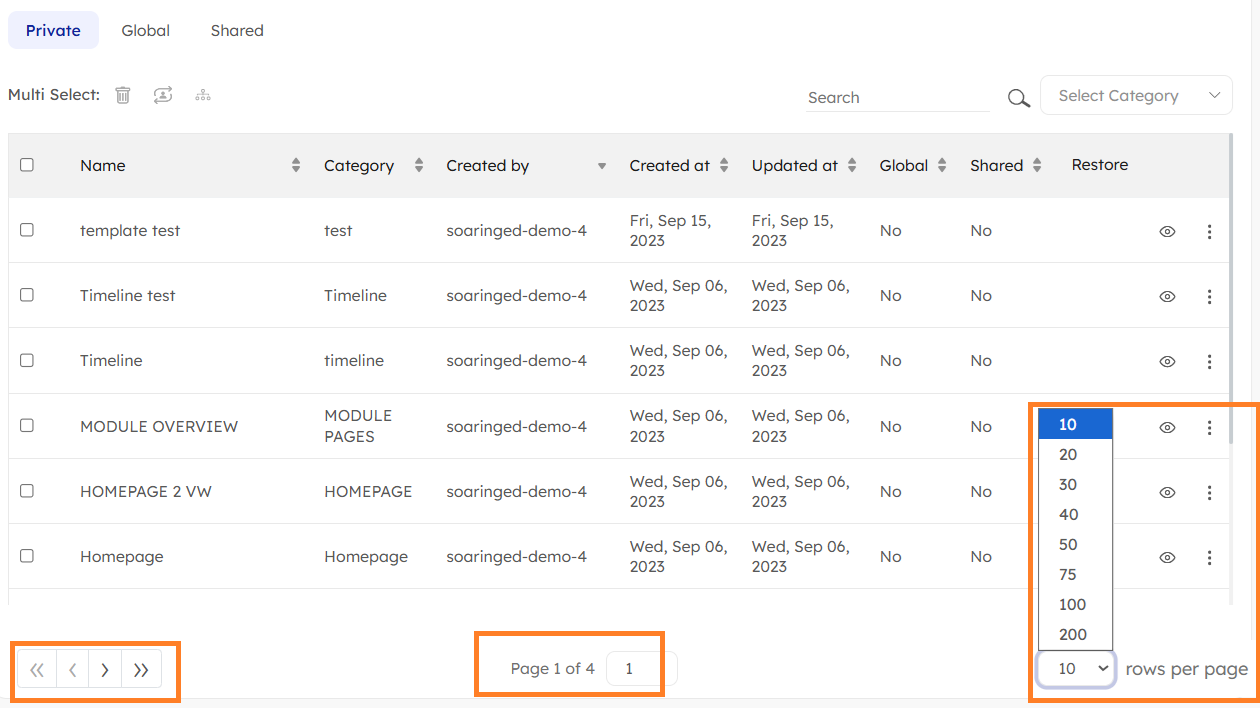Image resolution: width=1260 pixels, height=709 pixels.
Task: Sort the table by Name column
Action: coord(296,166)
